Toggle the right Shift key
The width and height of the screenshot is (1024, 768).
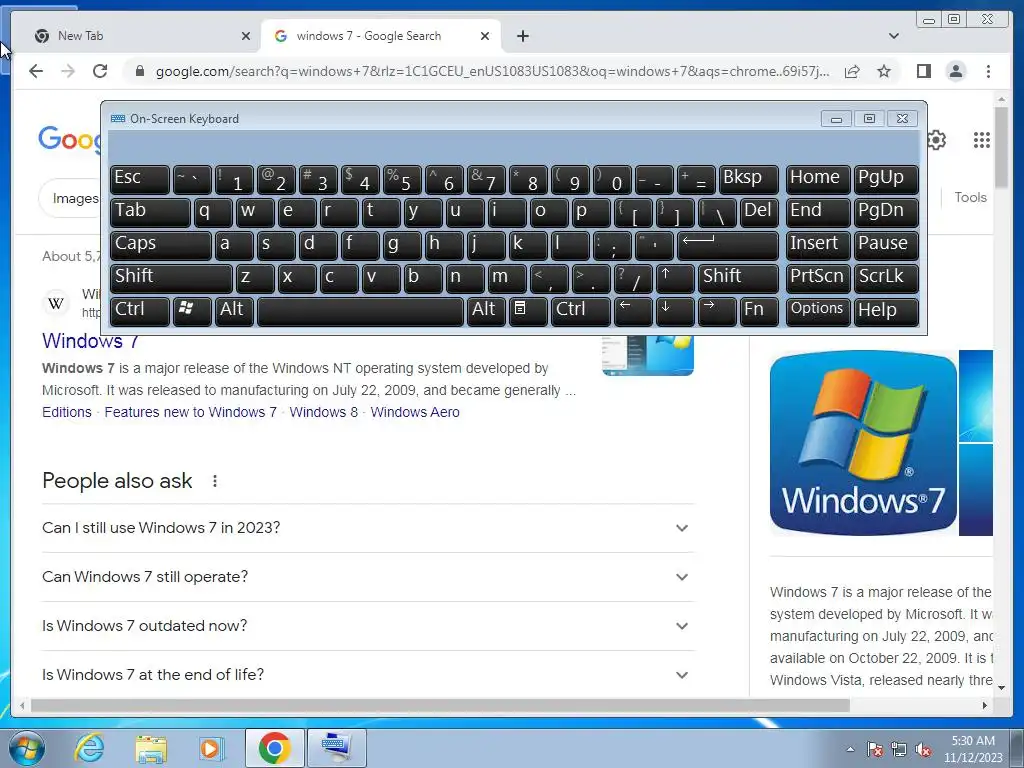(739, 278)
